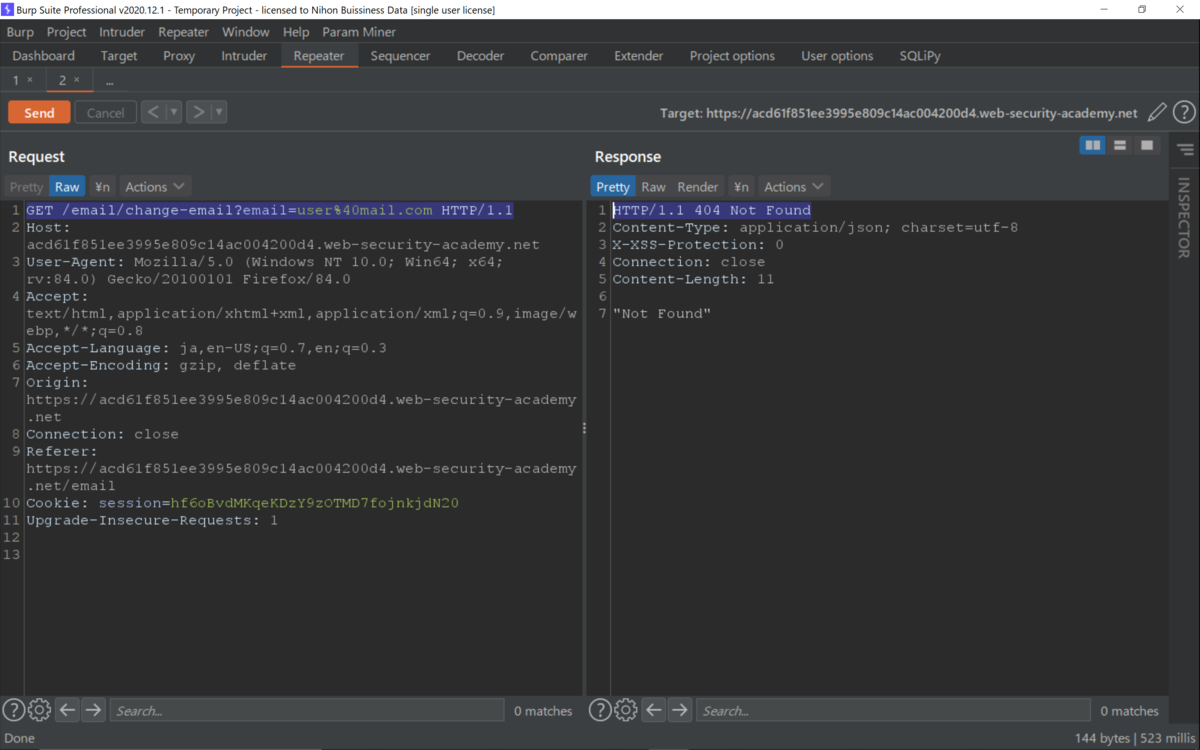
Task: Click the HTTP/1.1 404 Not Found status line
Action: tap(712, 210)
